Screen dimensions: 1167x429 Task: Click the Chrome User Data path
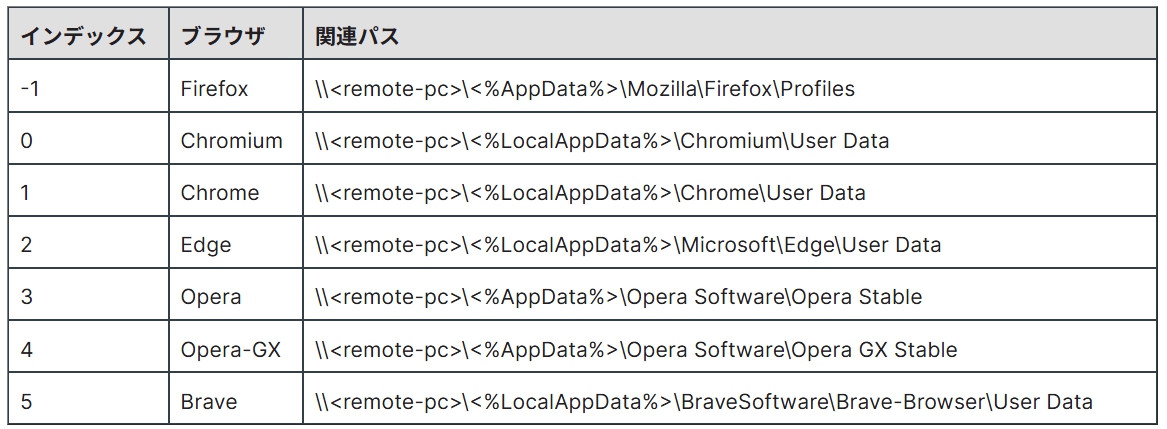(590, 193)
